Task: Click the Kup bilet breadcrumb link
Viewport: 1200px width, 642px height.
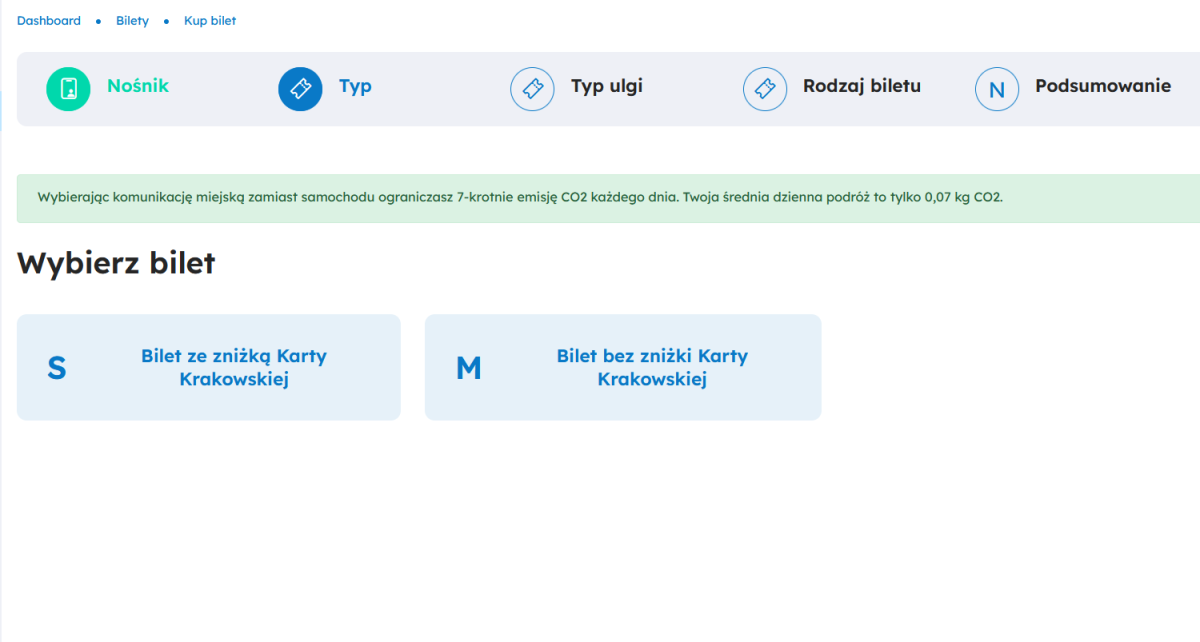Action: (x=210, y=21)
